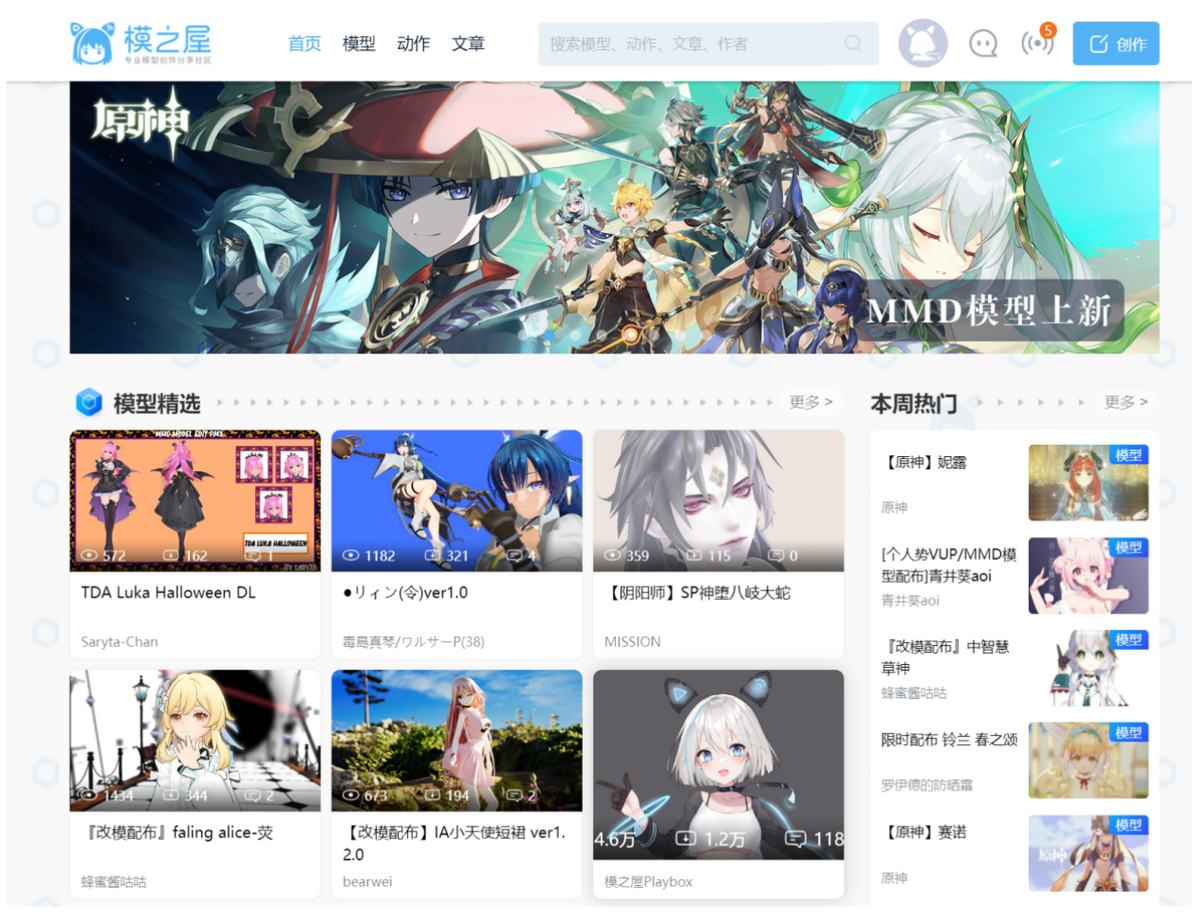Open author 罗伊德的防晒霜 page

coord(927,785)
